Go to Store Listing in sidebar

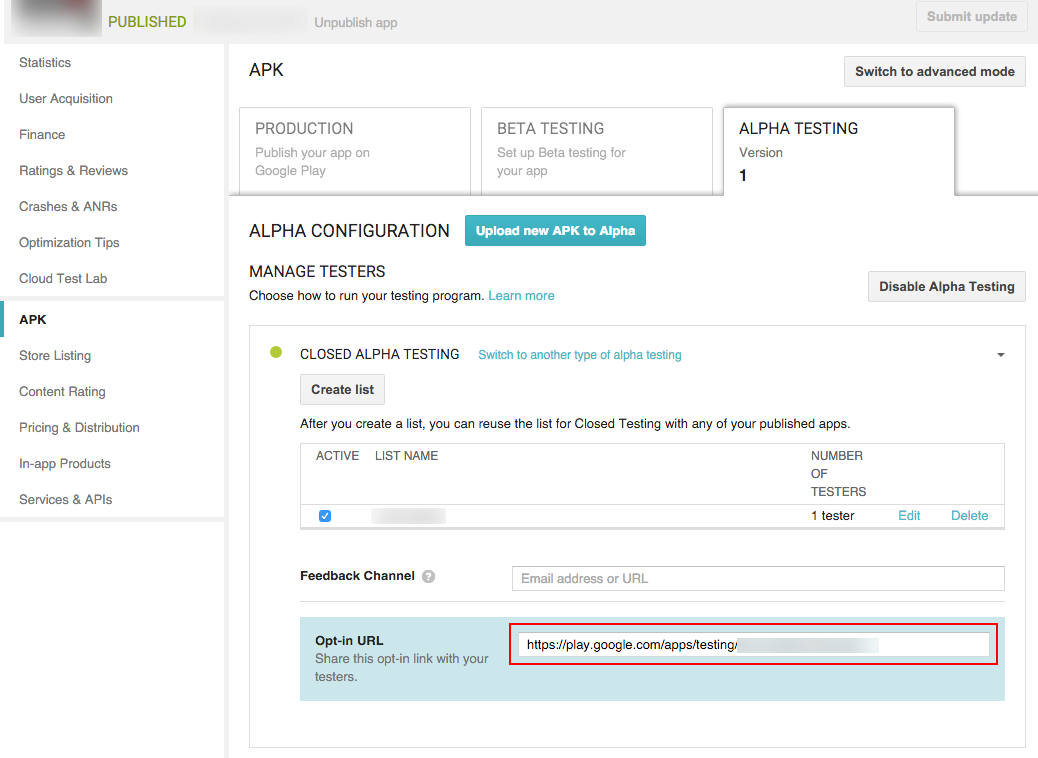coord(55,356)
